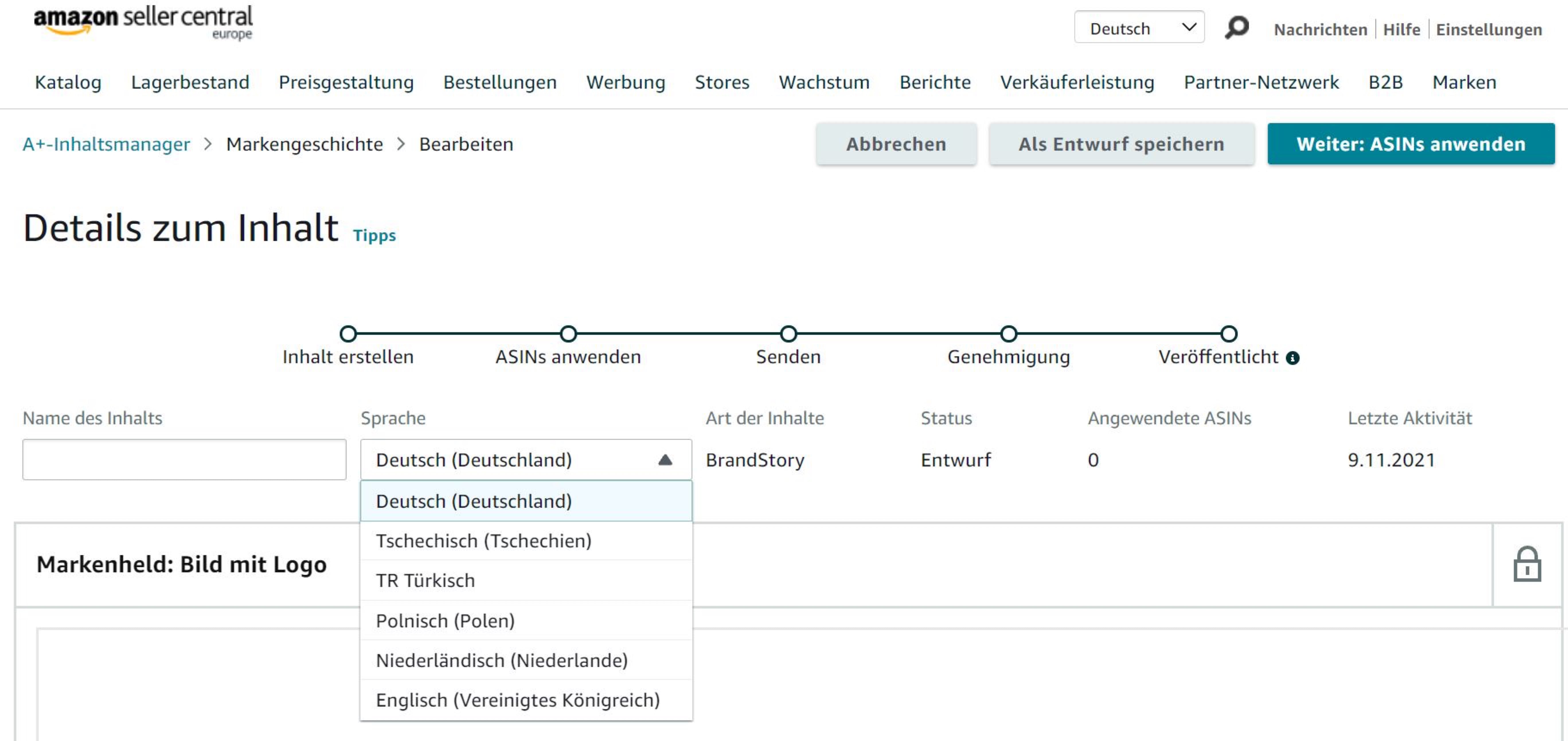This screenshot has height=741, width=1568.
Task: Click the ASINs anwenden step marker
Action: pyautogui.click(x=568, y=334)
